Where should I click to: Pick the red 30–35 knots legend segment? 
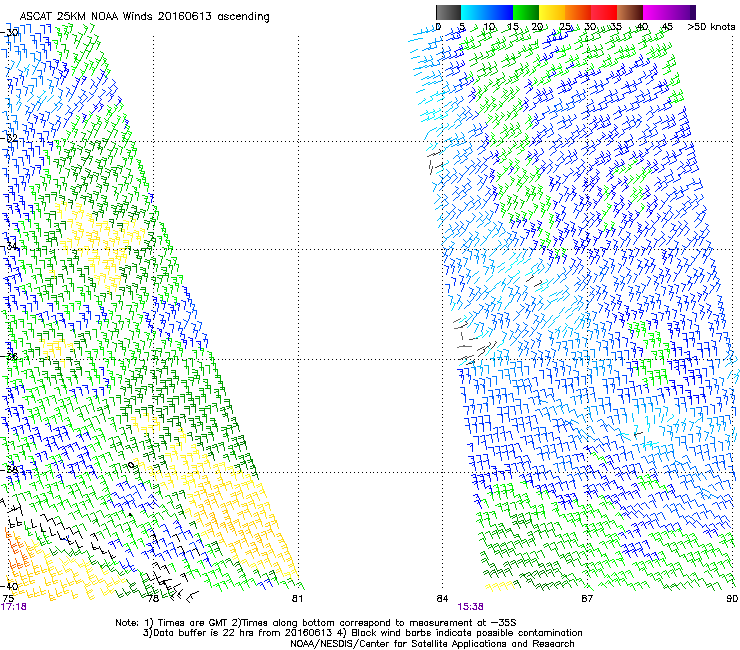coord(604,12)
